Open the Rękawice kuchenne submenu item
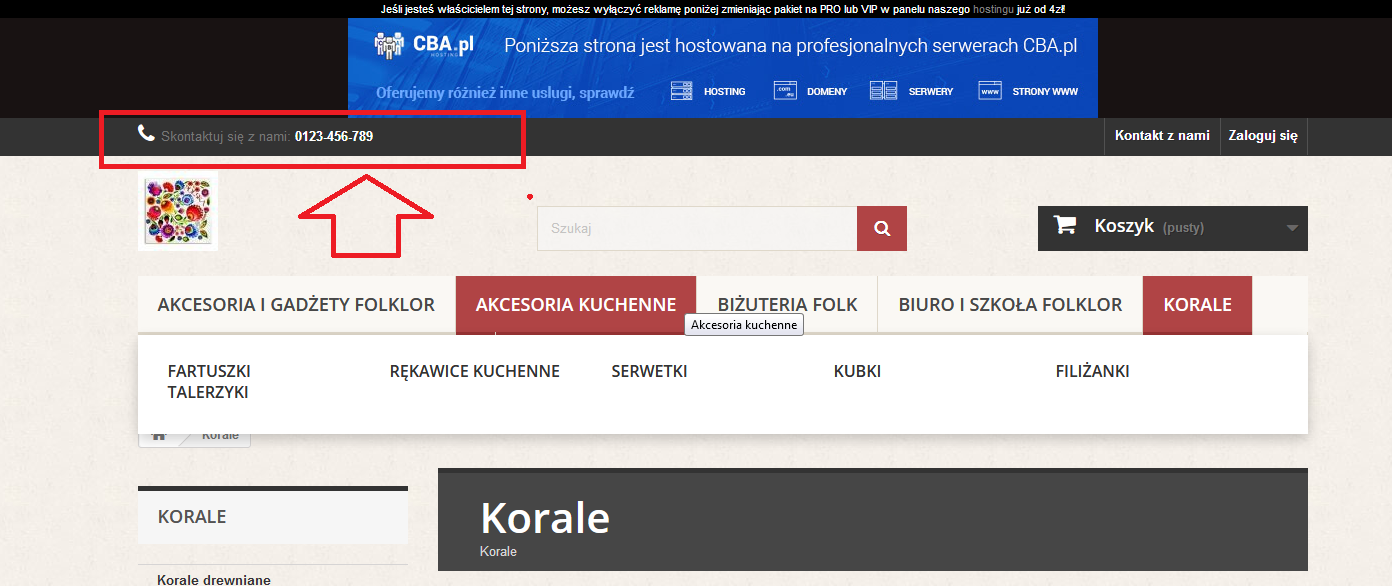1392x586 pixels. [475, 371]
